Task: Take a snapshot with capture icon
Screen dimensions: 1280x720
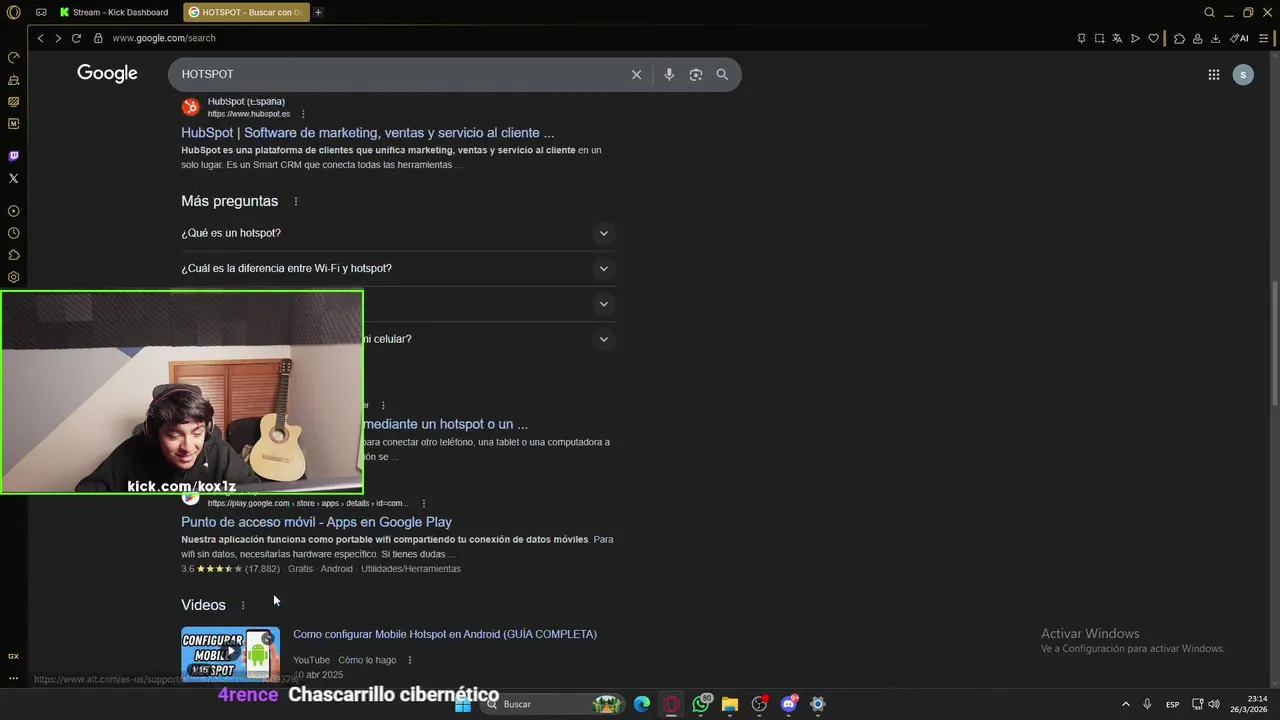Action: 1099,38
